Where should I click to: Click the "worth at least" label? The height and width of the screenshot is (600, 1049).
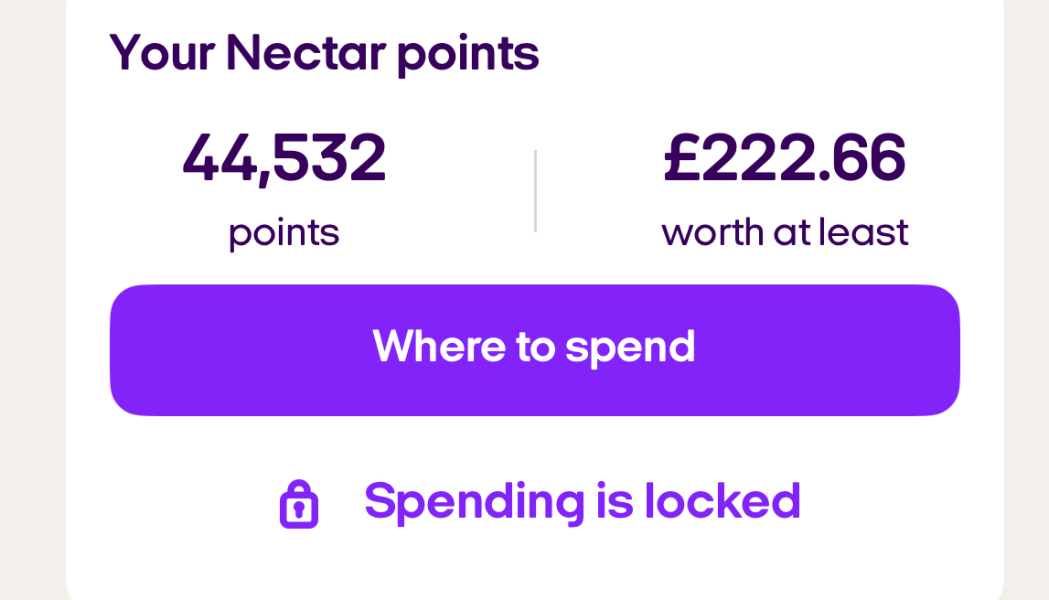pyautogui.click(x=784, y=233)
